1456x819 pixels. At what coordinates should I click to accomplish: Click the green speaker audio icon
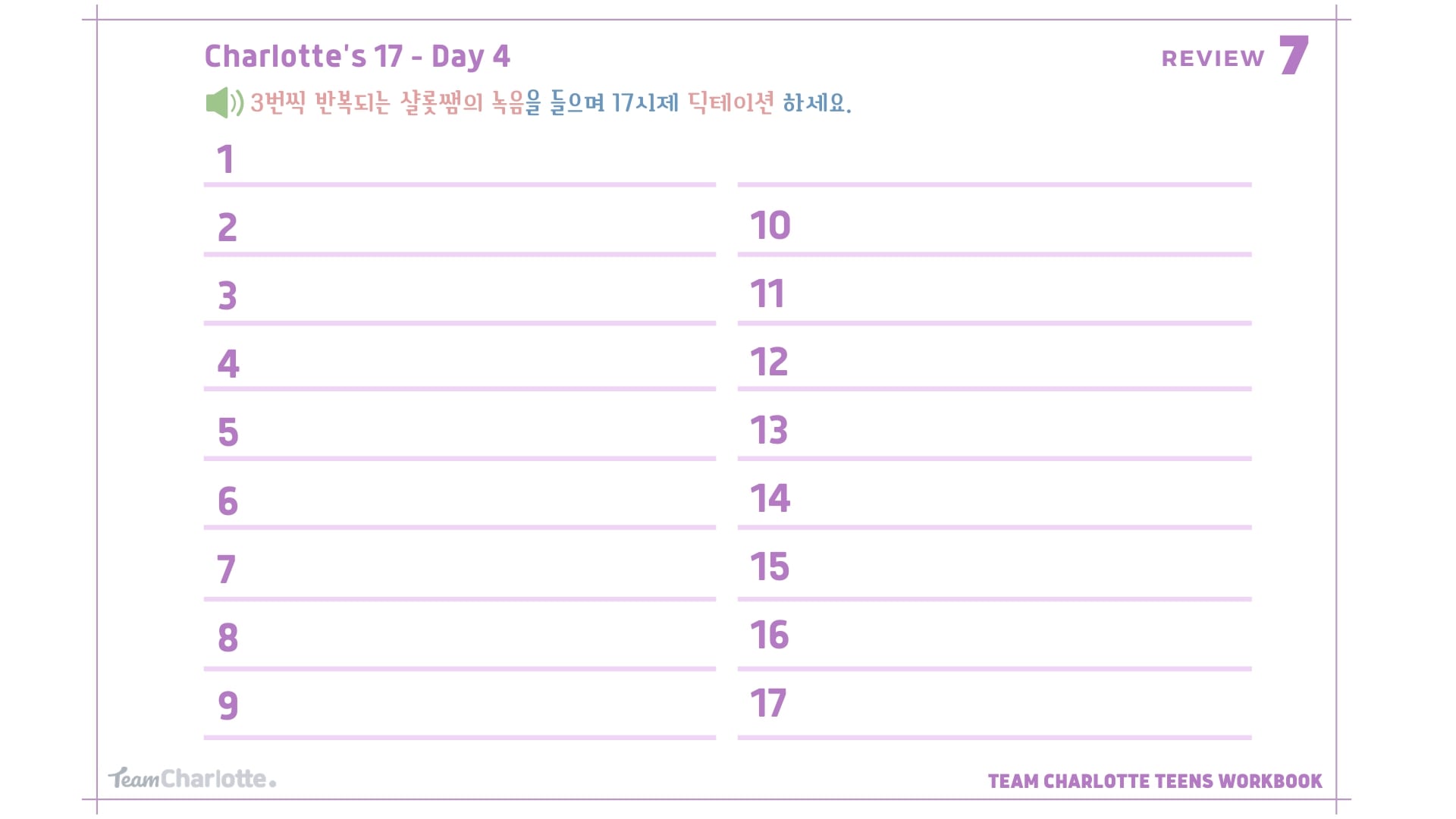[x=224, y=102]
